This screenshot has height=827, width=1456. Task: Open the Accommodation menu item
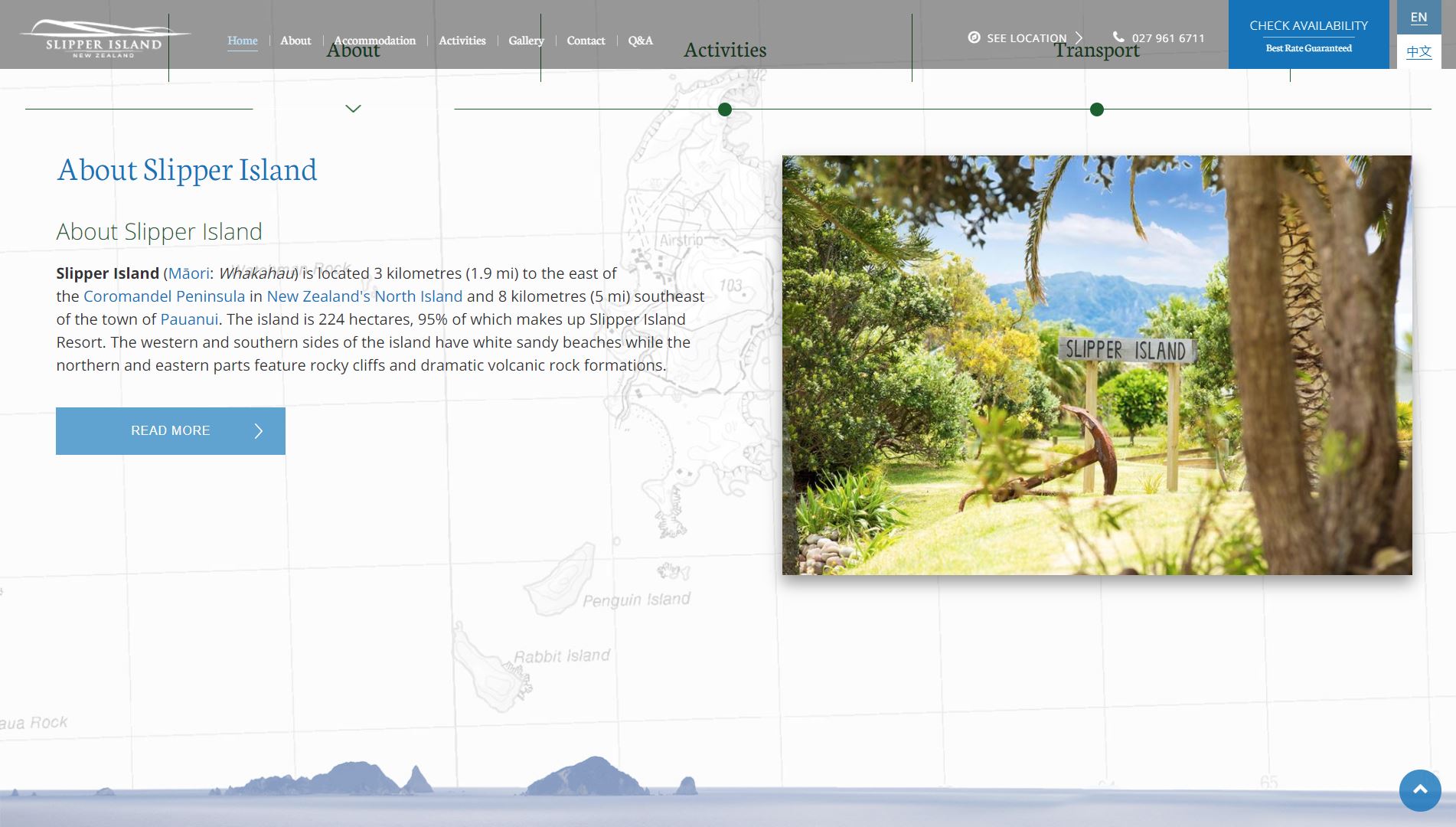click(375, 41)
